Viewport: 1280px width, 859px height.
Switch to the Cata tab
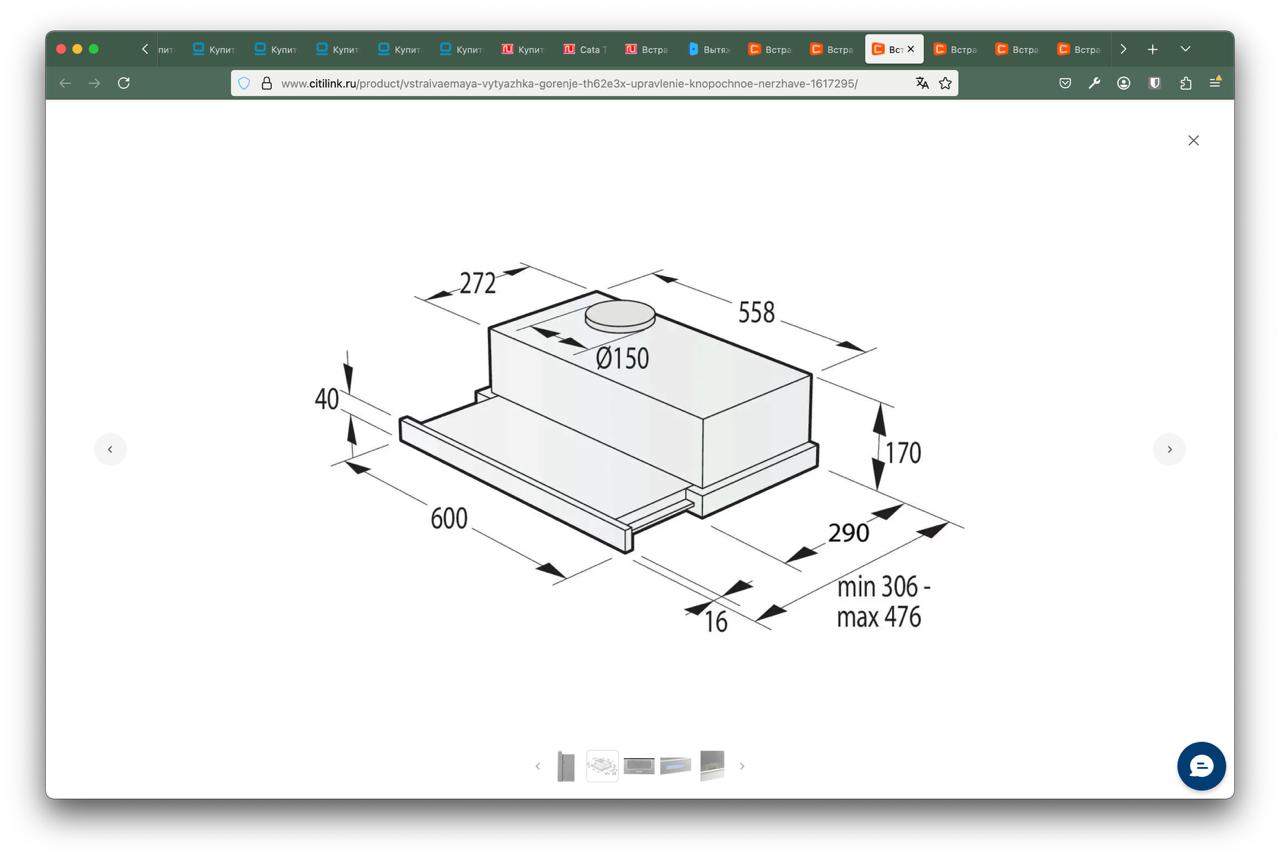[585, 49]
